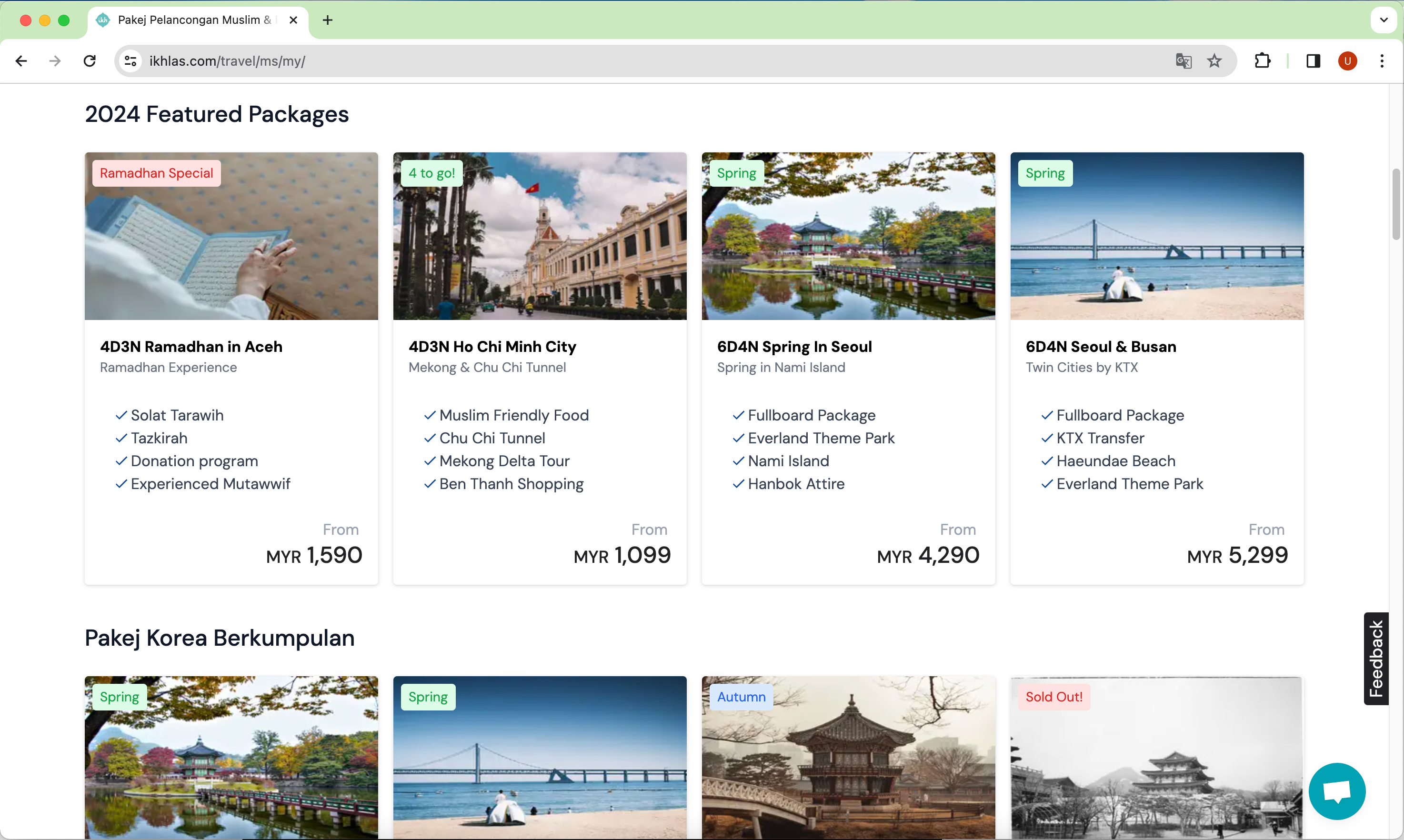1404x840 pixels.
Task: Go back to the previous page
Action: click(x=21, y=60)
